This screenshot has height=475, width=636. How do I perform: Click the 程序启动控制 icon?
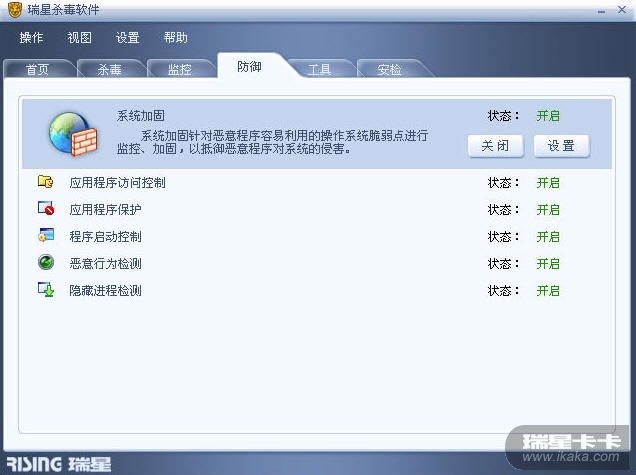(46, 235)
